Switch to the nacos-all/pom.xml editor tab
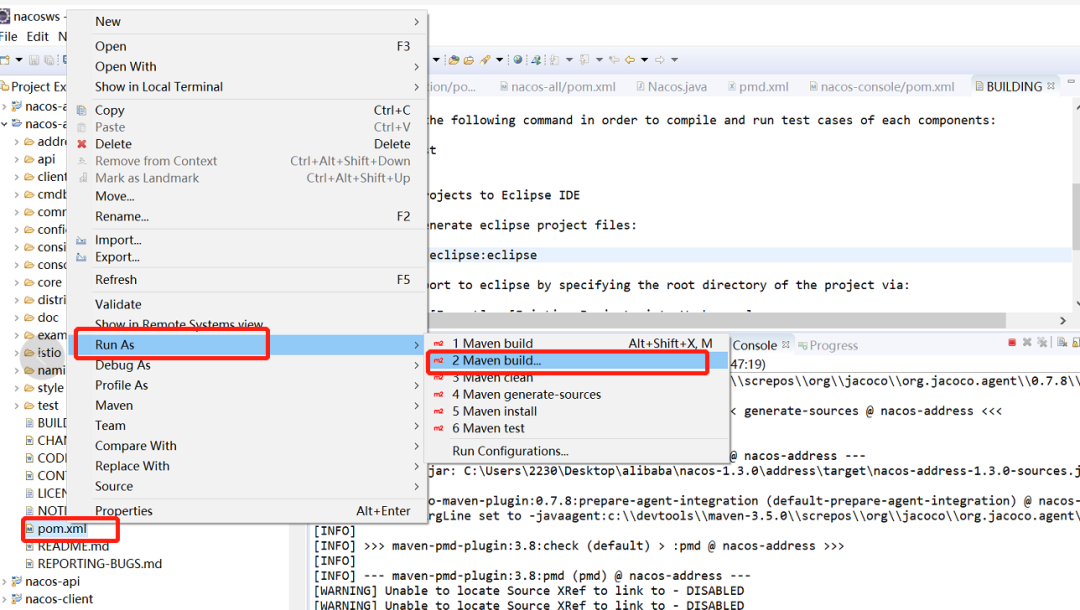 click(558, 87)
